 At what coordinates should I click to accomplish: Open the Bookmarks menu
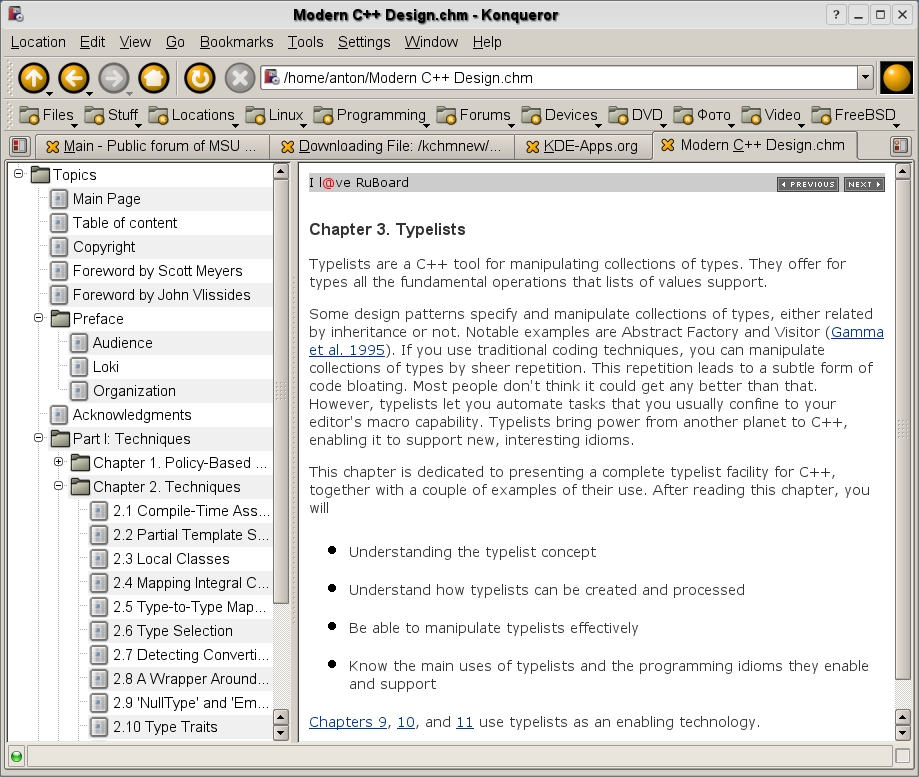pyautogui.click(x=236, y=42)
